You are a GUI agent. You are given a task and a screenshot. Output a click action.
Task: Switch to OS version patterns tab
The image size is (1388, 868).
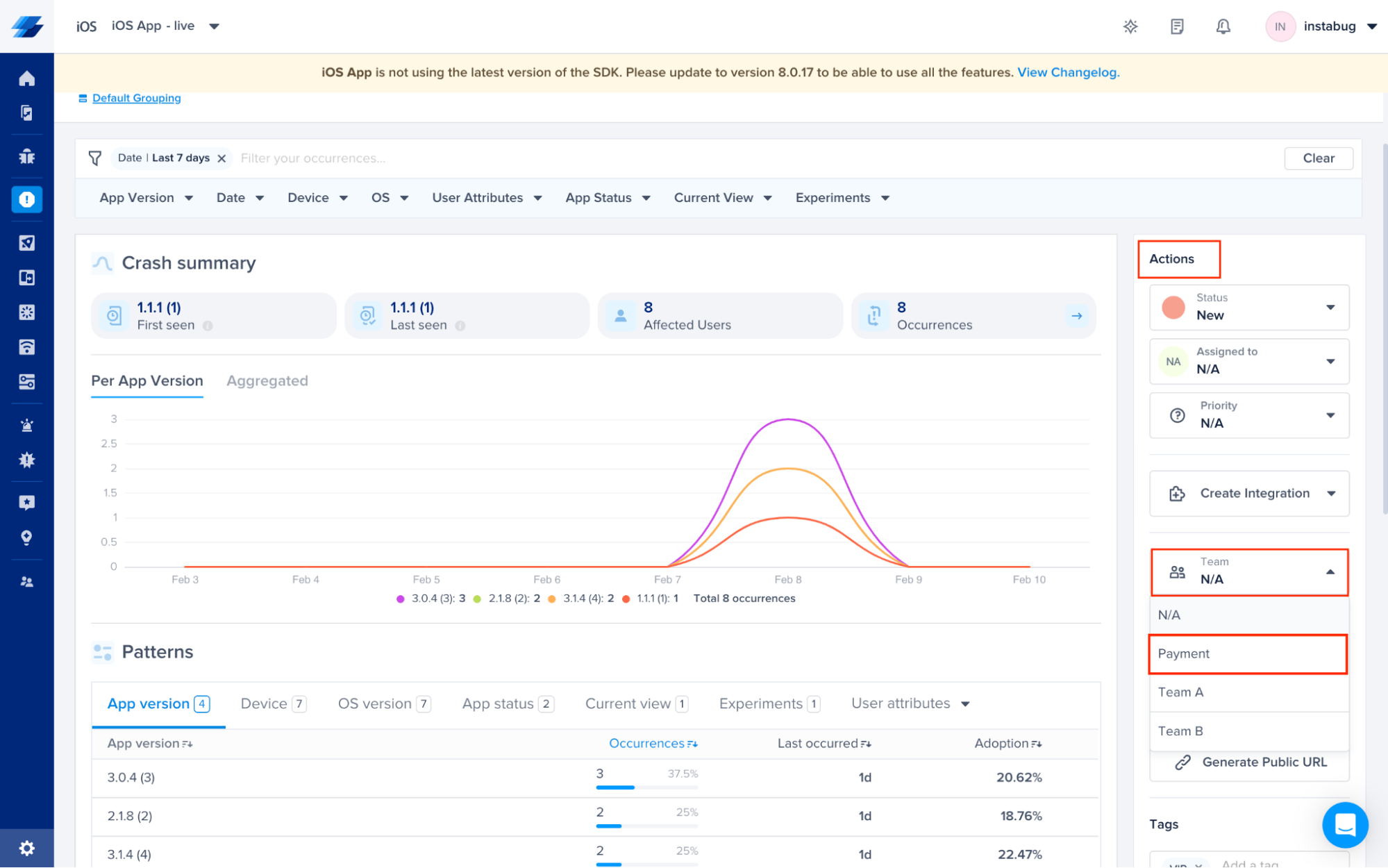click(385, 704)
